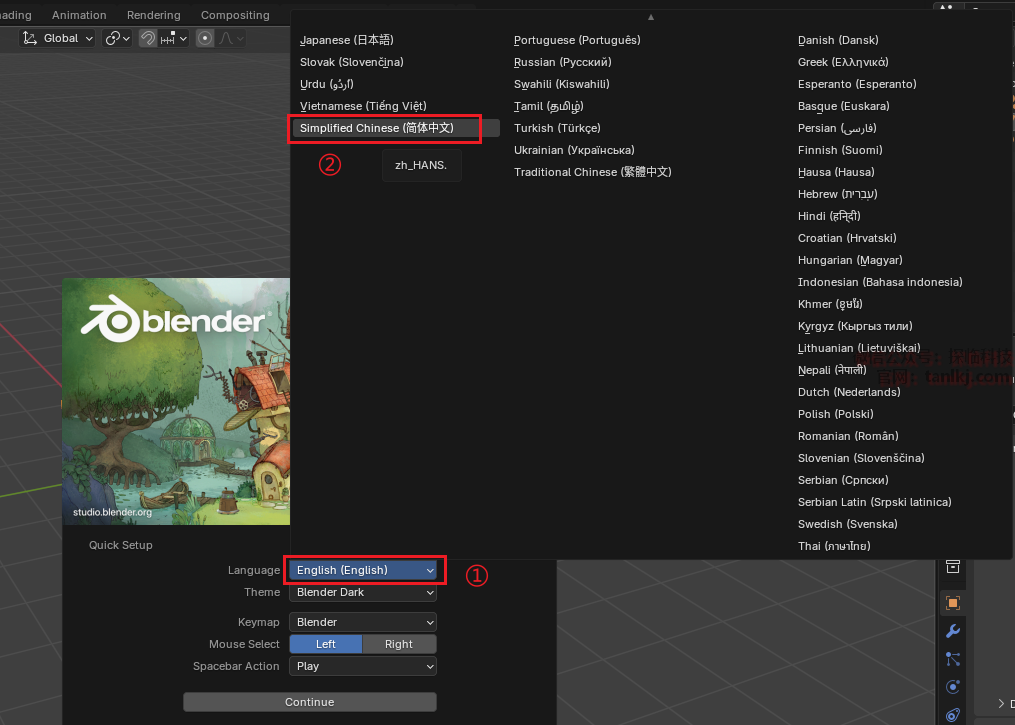1015x725 pixels.
Task: Toggle the snap magnet icon
Action: coord(148,38)
